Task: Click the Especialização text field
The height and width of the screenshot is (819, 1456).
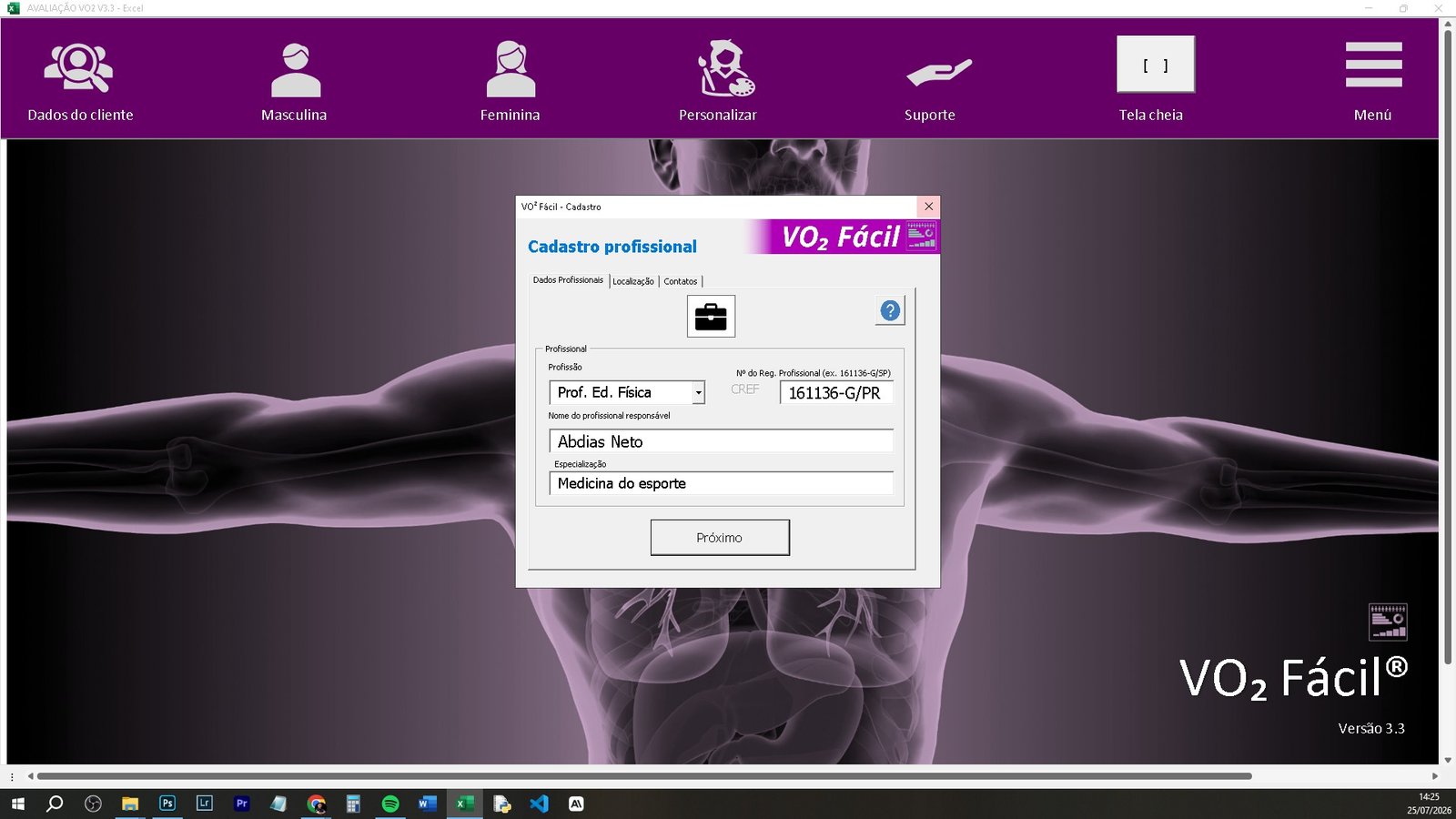Action: [x=721, y=483]
